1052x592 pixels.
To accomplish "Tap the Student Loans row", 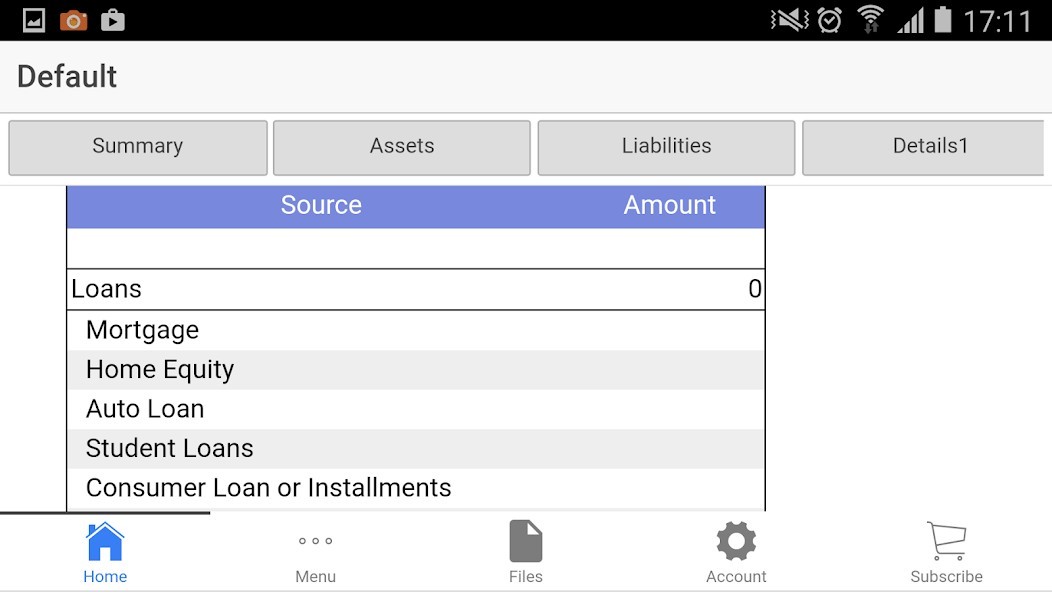I will (415, 449).
